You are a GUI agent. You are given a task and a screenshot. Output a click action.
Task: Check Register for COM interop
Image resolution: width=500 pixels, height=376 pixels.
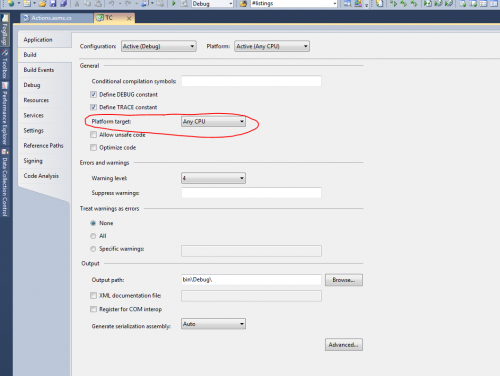tap(93, 309)
